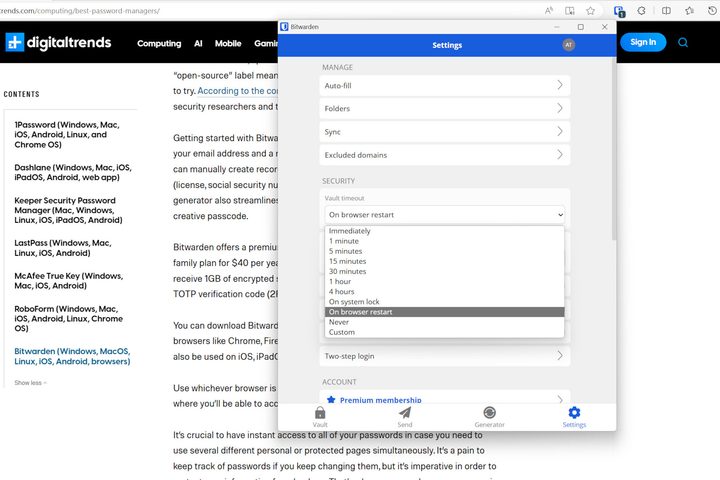
Task: Open the Sync settings row
Action: (444, 132)
